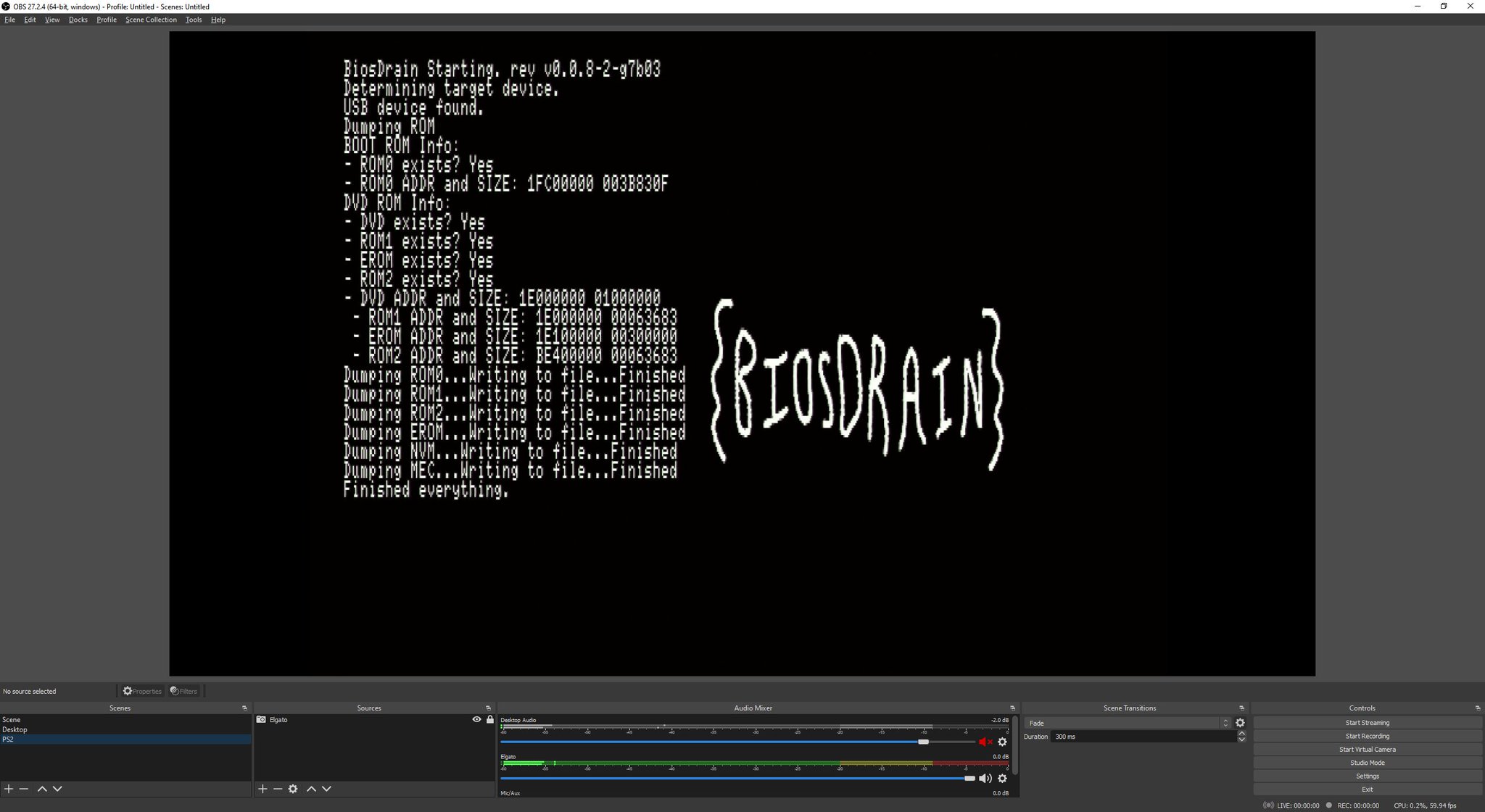Move the Elgato source up with the arrow
The image size is (1485, 812).
click(x=312, y=789)
